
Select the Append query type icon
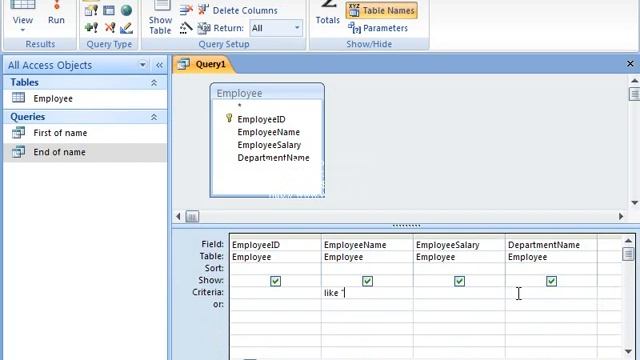coord(91,28)
